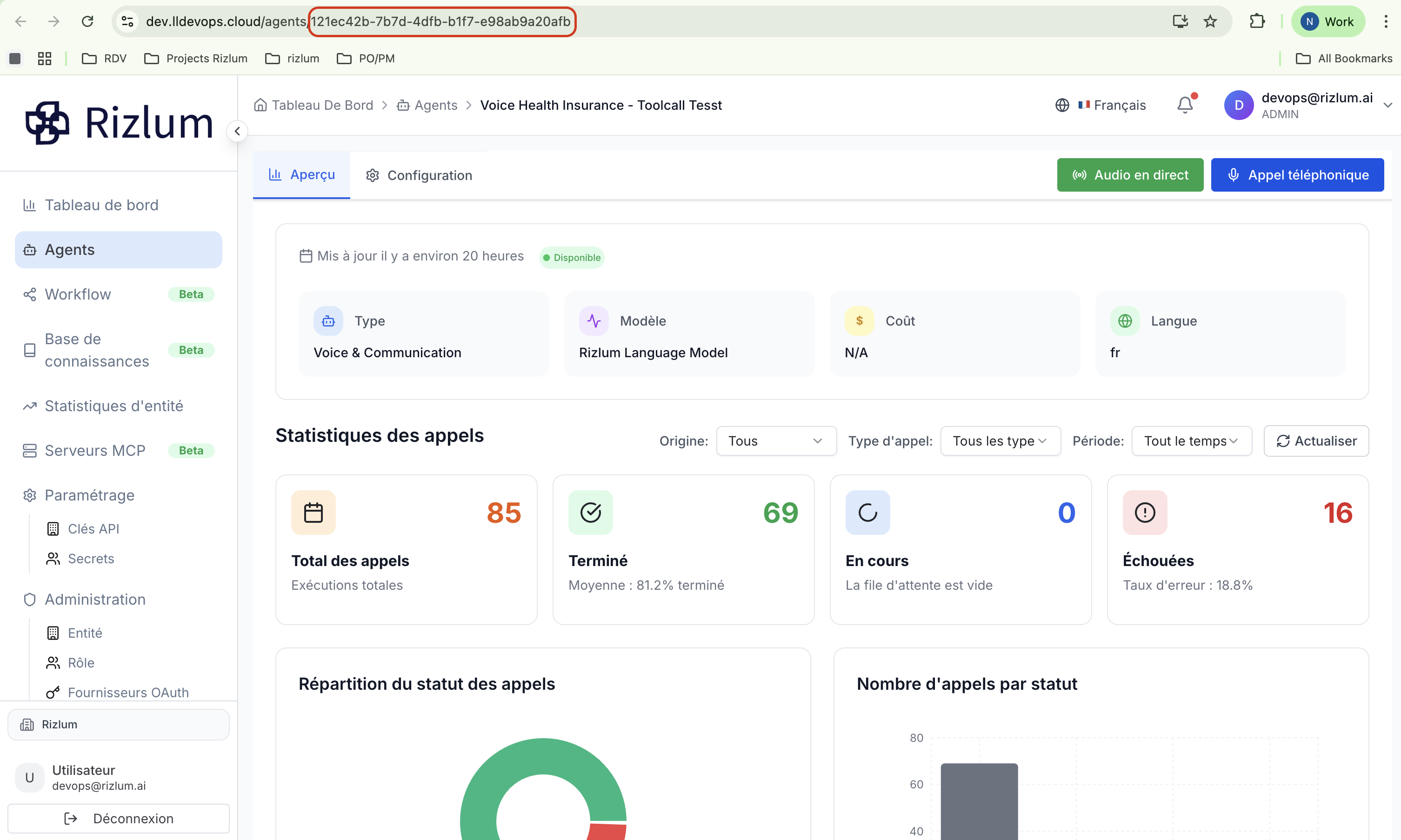Switch to the Aperçu tab
The height and width of the screenshot is (840, 1401).
click(302, 175)
